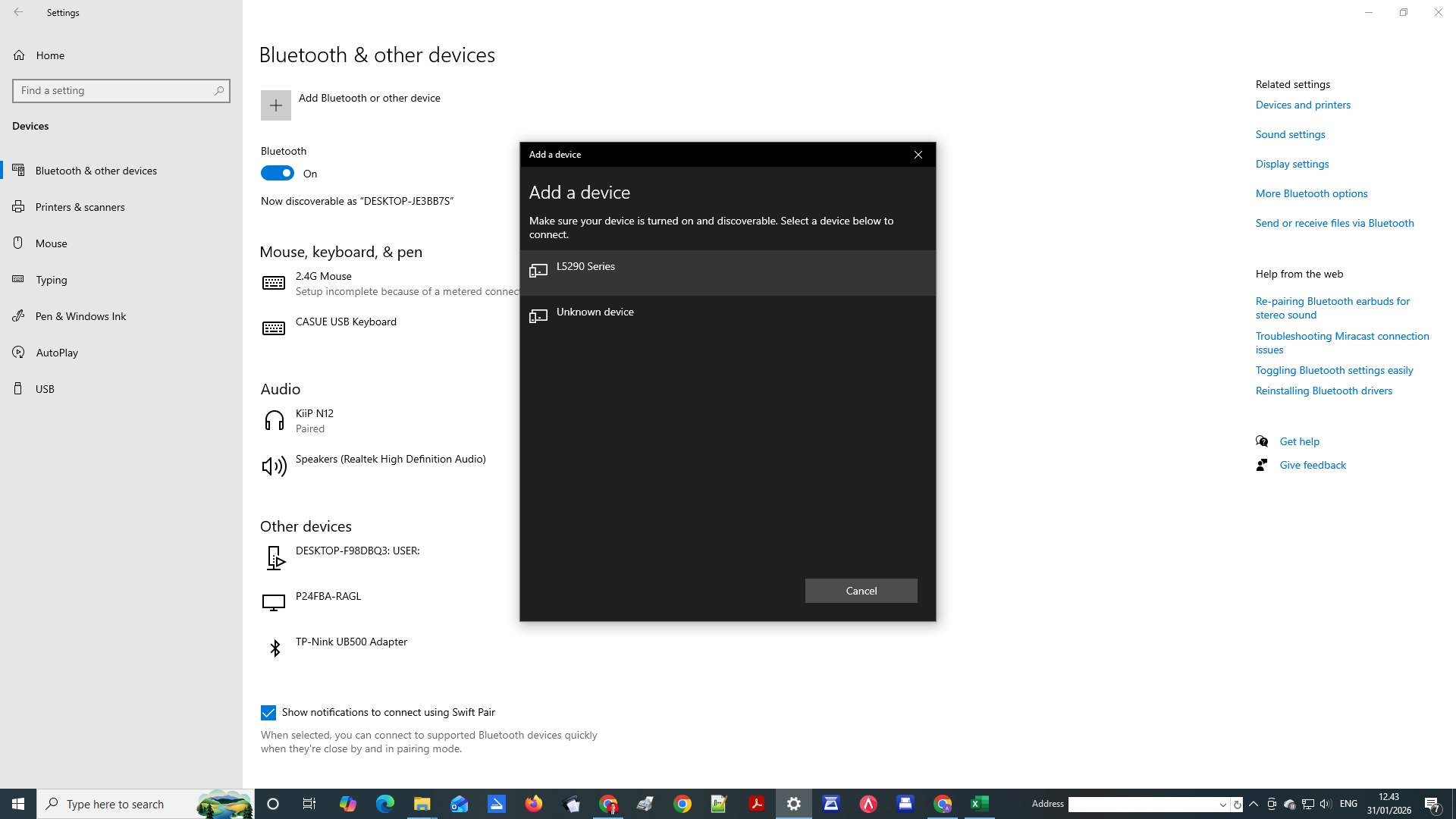Go to Settings Home
Screen dimensions: 1456x819
click(x=49, y=55)
